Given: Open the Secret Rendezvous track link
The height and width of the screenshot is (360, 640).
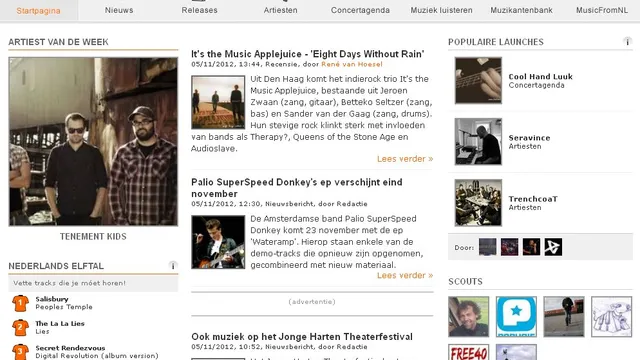Looking at the screenshot, I should click(x=70, y=348).
